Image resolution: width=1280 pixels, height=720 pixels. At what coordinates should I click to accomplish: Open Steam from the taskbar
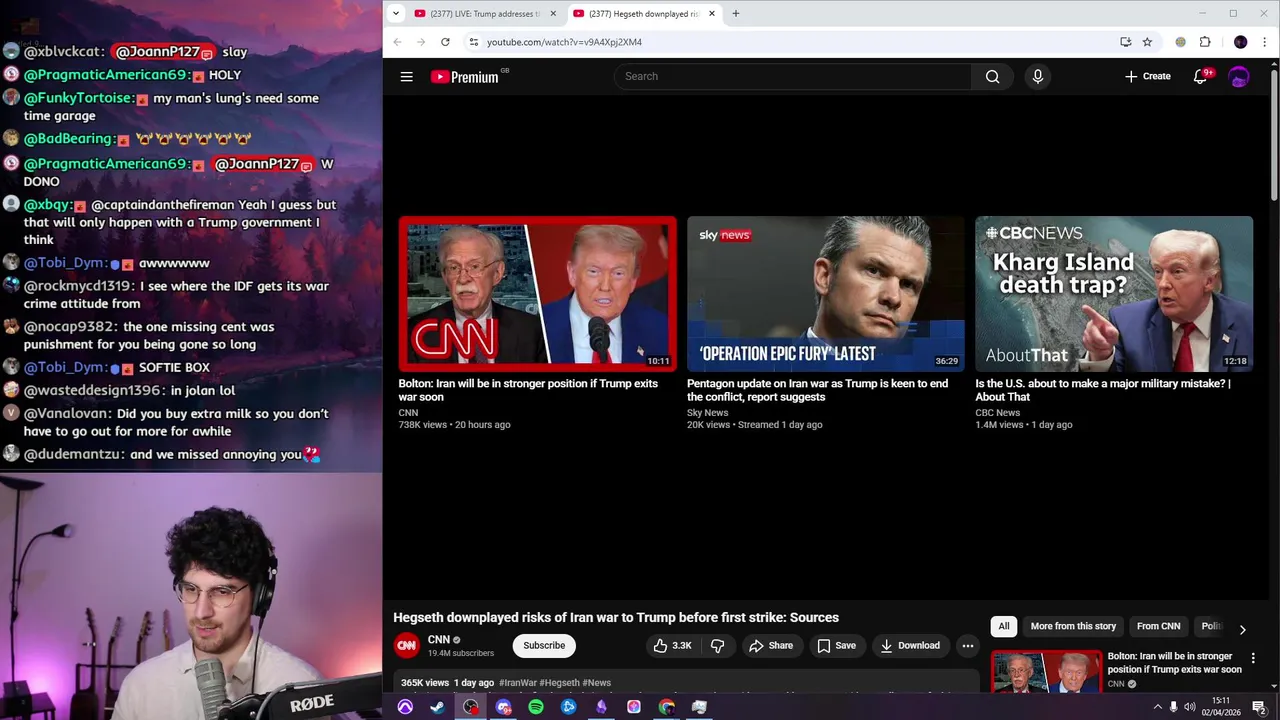click(x=438, y=707)
